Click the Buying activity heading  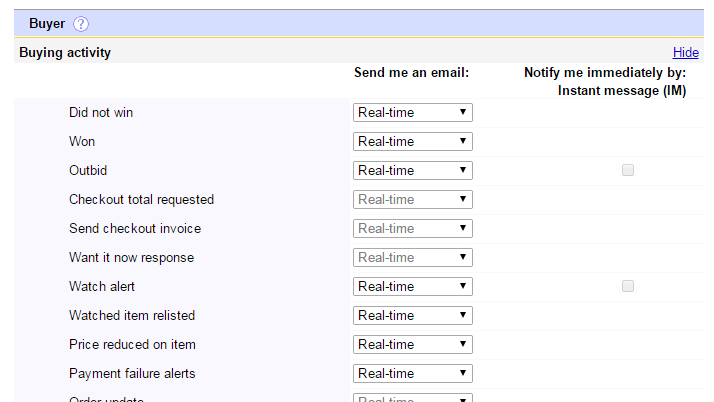(65, 52)
